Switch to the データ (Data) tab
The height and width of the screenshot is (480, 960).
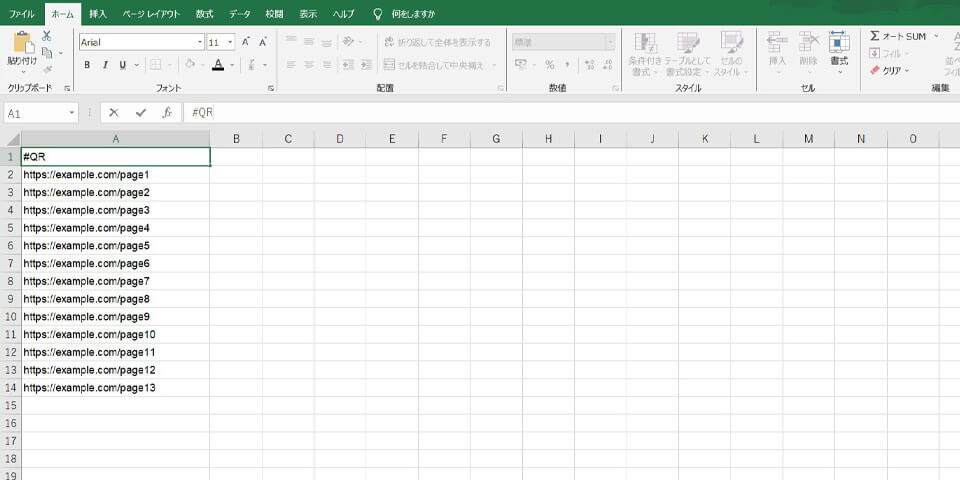[x=239, y=14]
